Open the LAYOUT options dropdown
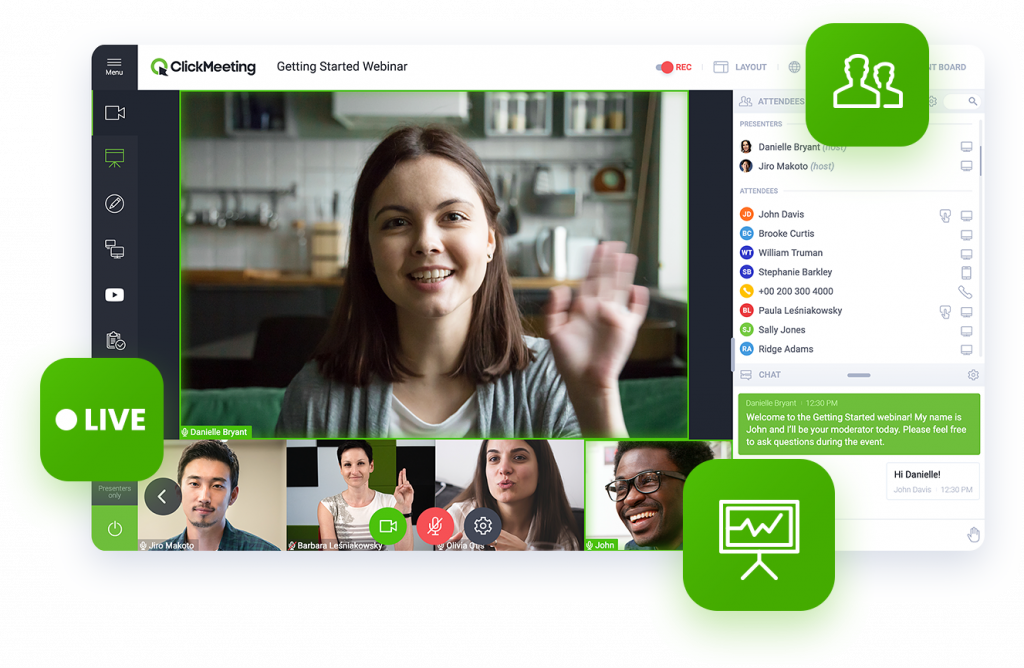1024x668 pixels. coord(740,67)
